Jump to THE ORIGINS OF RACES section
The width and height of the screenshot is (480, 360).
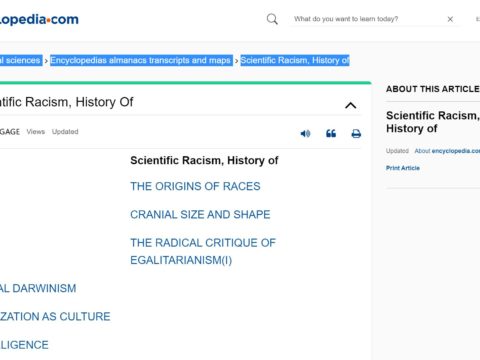[x=195, y=186]
